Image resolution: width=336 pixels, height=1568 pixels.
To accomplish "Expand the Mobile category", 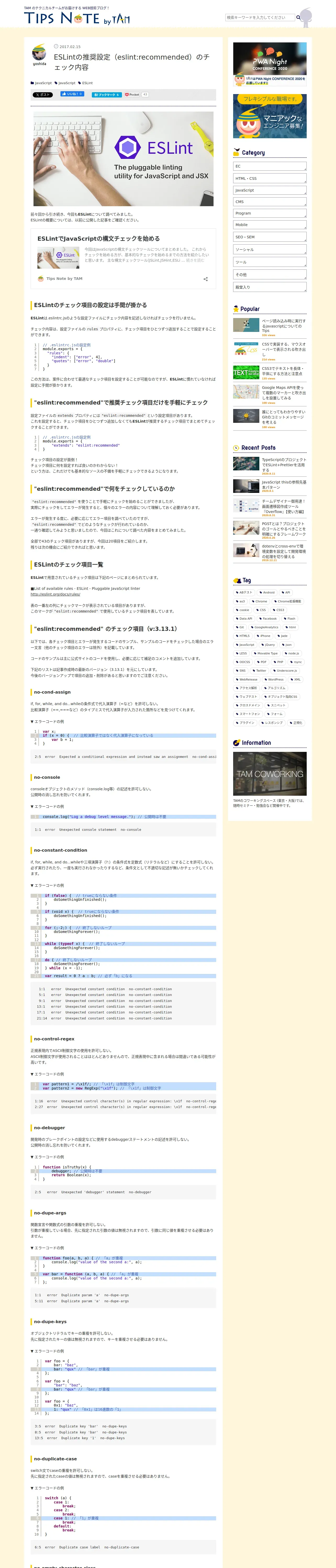I will [x=270, y=224].
